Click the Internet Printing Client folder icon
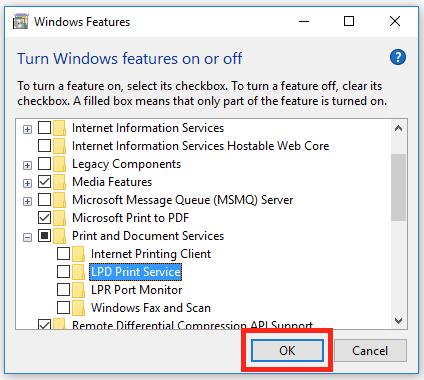Screen dimensions: 424x380 (78, 254)
